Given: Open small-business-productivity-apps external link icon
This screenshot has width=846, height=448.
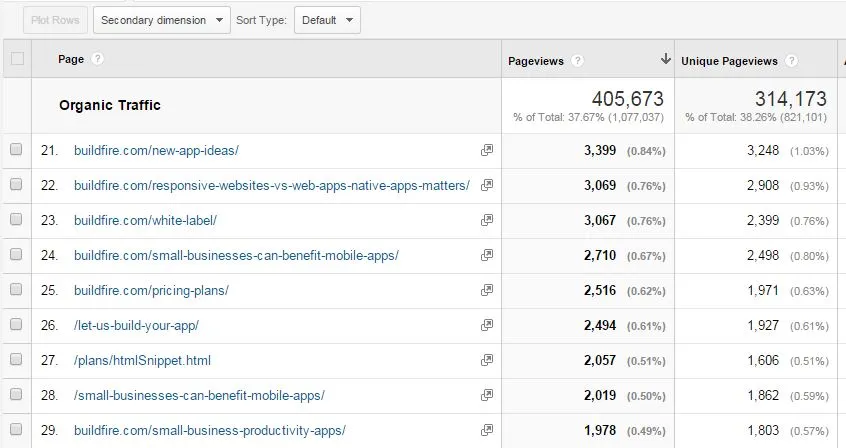Looking at the screenshot, I should [x=487, y=430].
